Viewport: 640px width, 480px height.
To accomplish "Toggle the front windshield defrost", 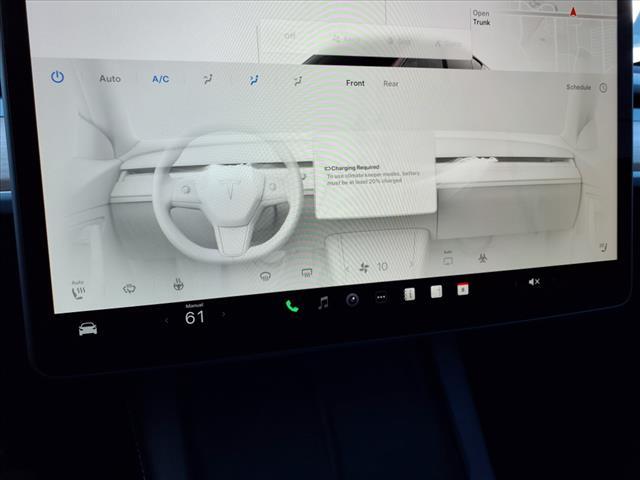I will click(265, 276).
